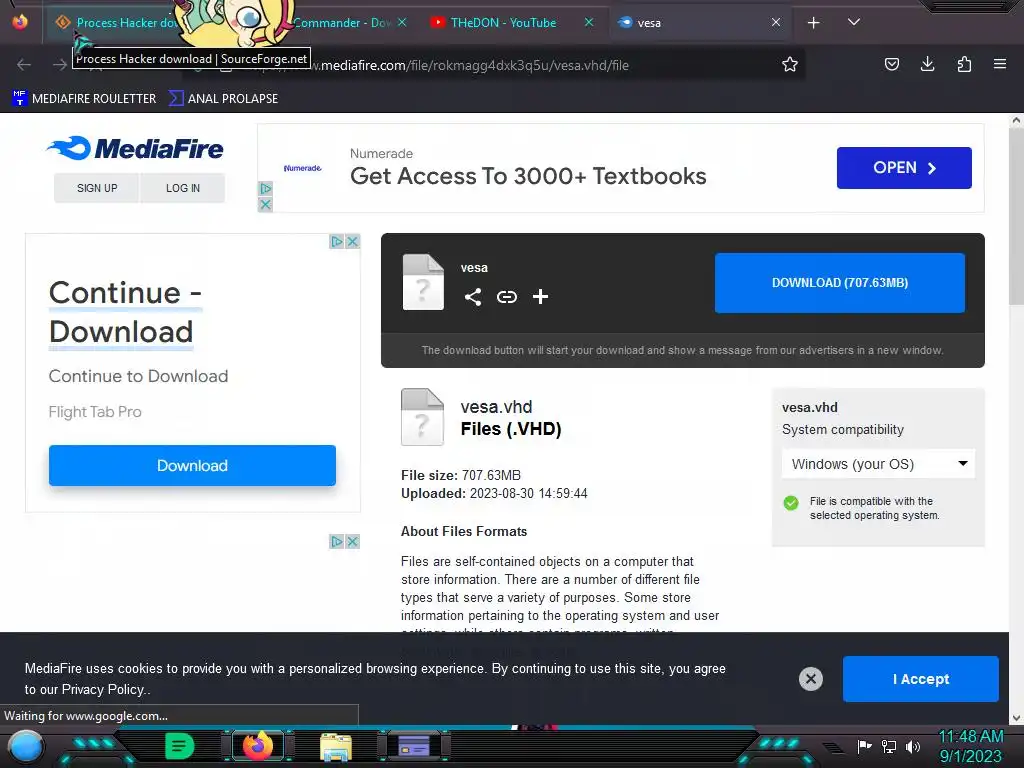
Task: Click the LOG IN button
Action: tap(183, 188)
